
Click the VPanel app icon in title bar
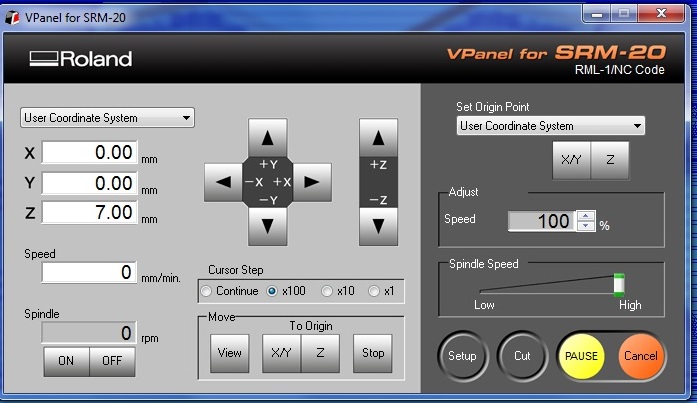click(12, 17)
